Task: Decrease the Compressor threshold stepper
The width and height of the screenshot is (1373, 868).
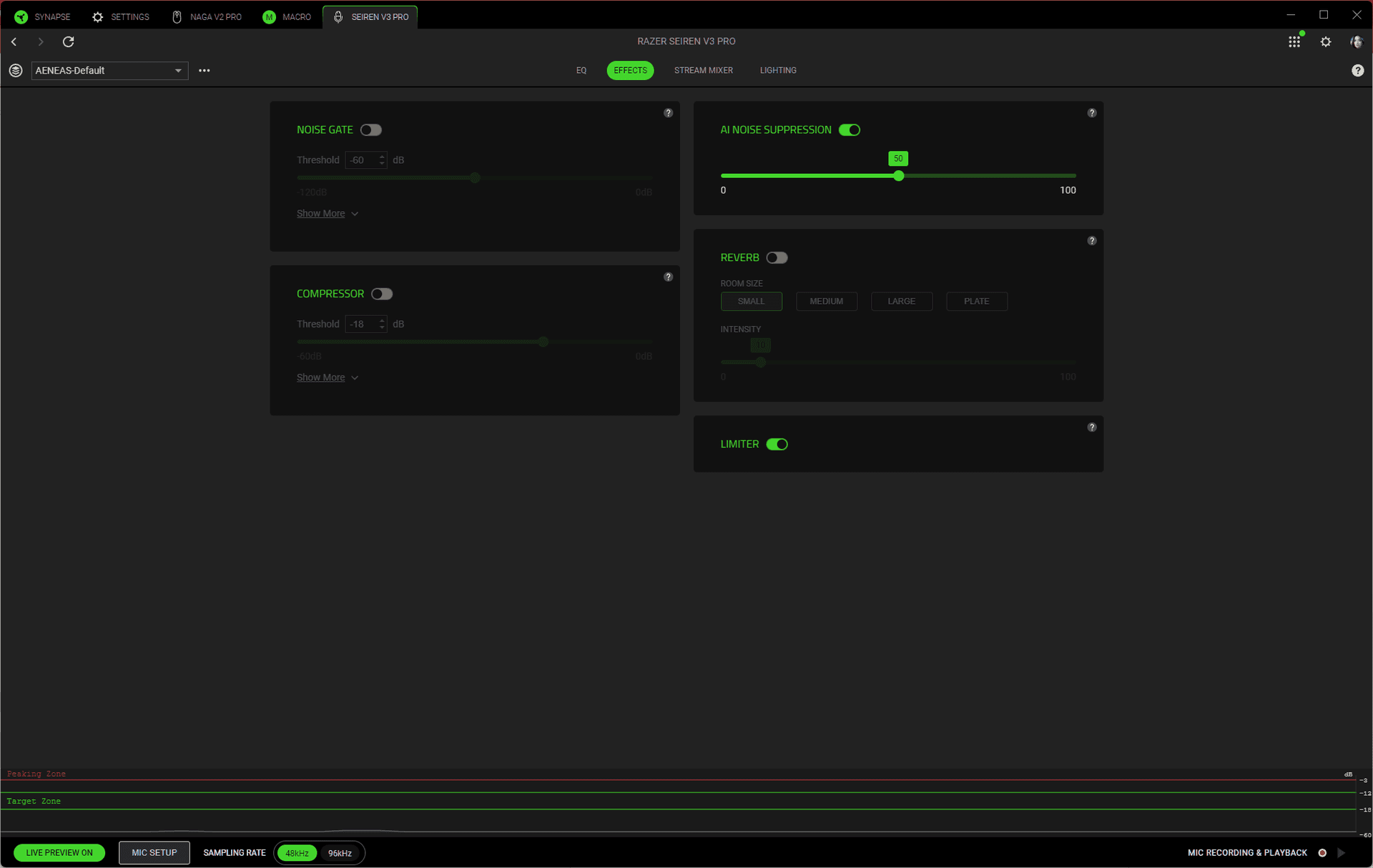Action: click(382, 328)
